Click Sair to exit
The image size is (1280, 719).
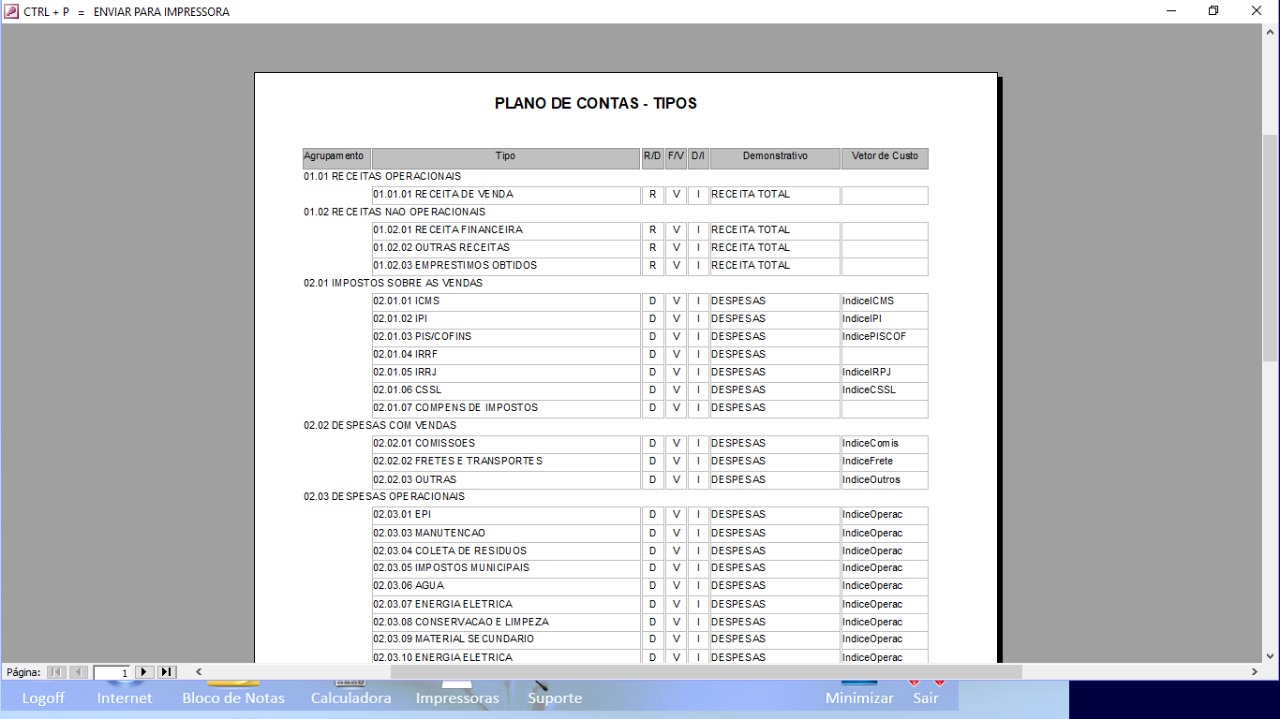pyautogui.click(x=926, y=698)
